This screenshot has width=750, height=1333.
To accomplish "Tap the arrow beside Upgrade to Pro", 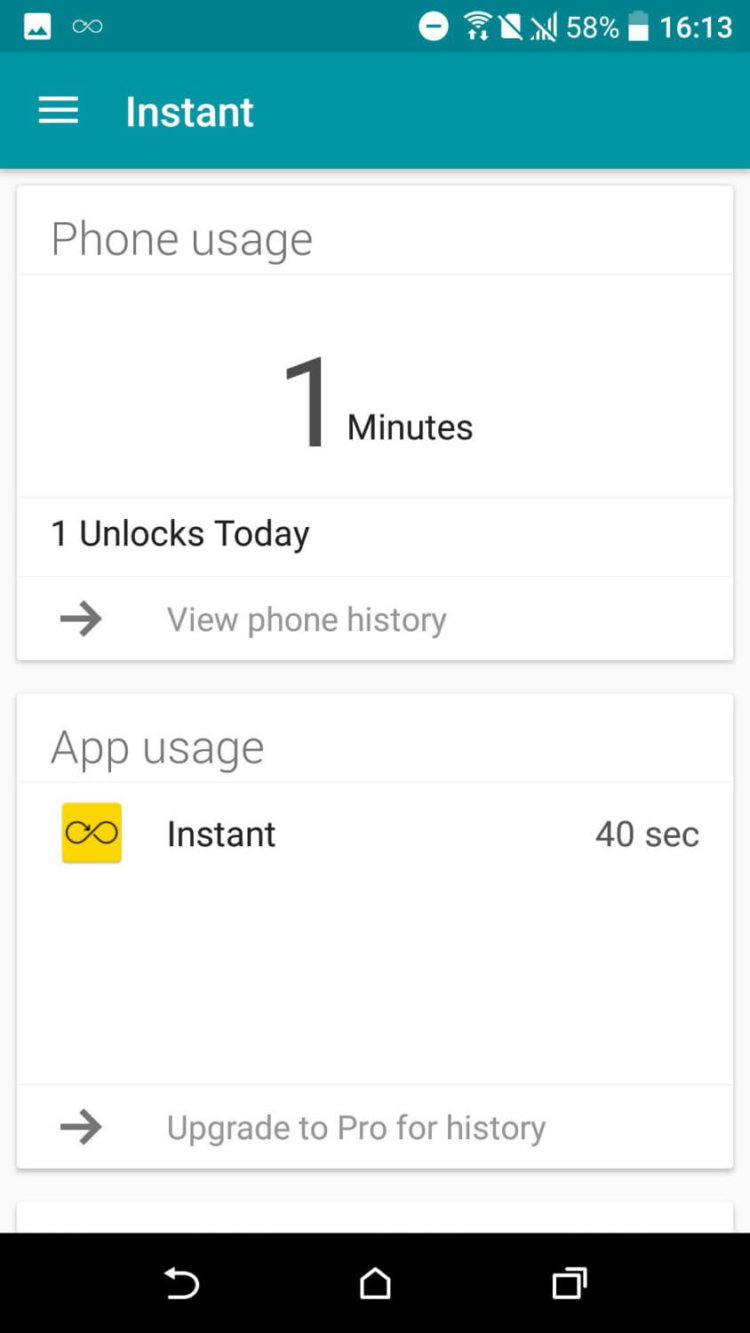I will click(81, 1127).
